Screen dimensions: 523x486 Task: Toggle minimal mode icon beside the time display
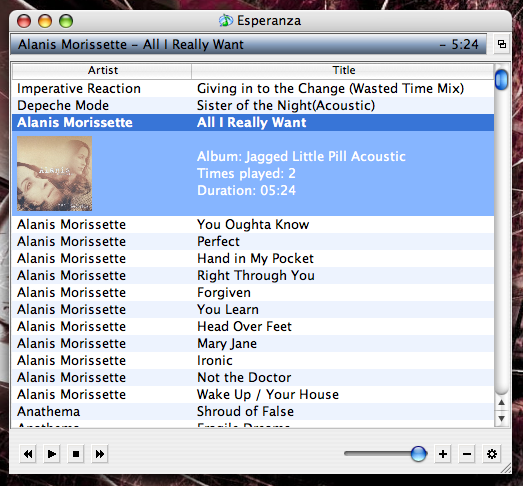click(502, 44)
